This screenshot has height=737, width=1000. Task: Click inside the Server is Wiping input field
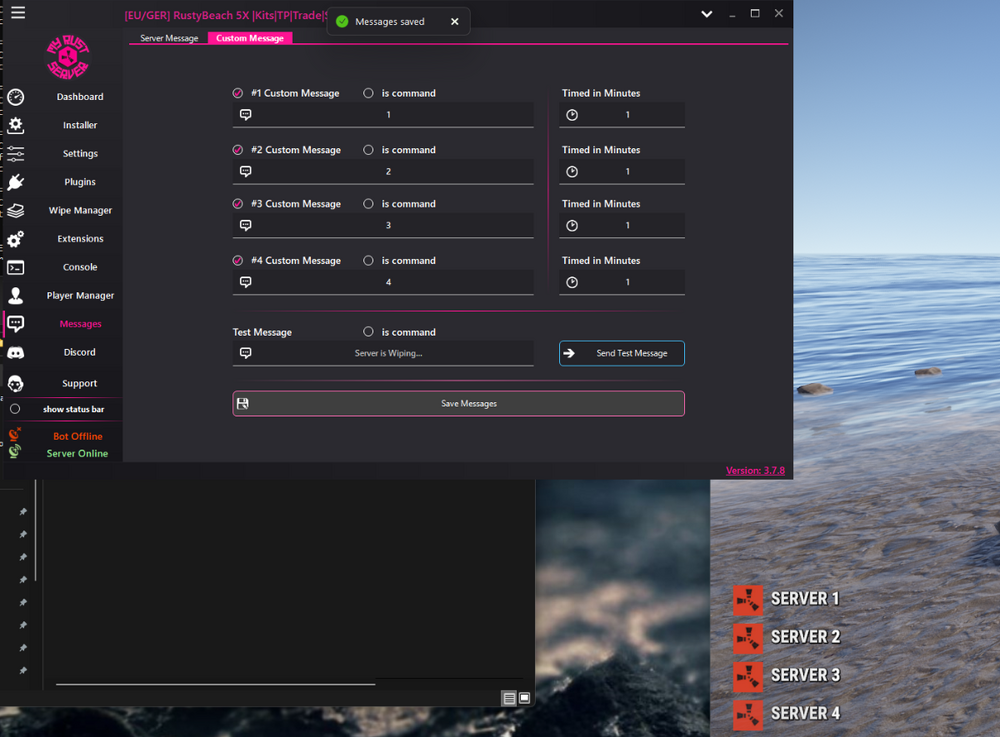pos(400,353)
